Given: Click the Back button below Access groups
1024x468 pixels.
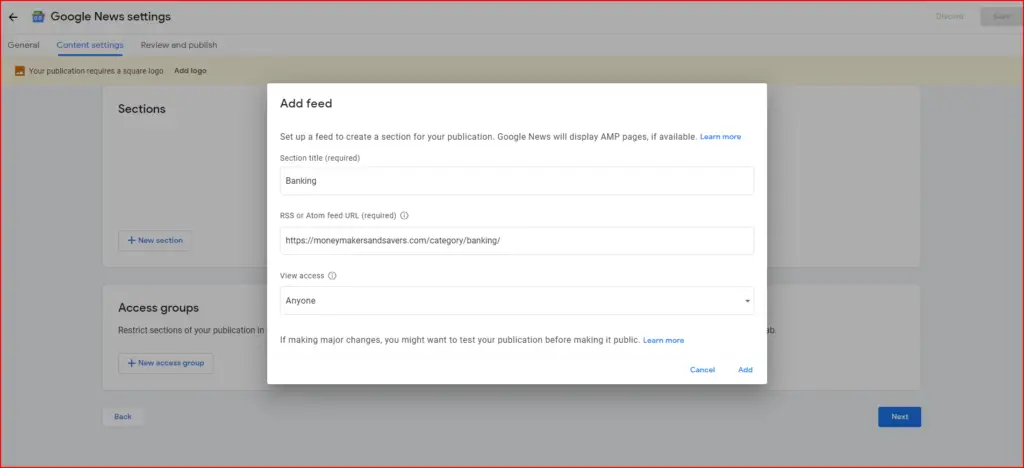Looking at the screenshot, I should tap(123, 416).
